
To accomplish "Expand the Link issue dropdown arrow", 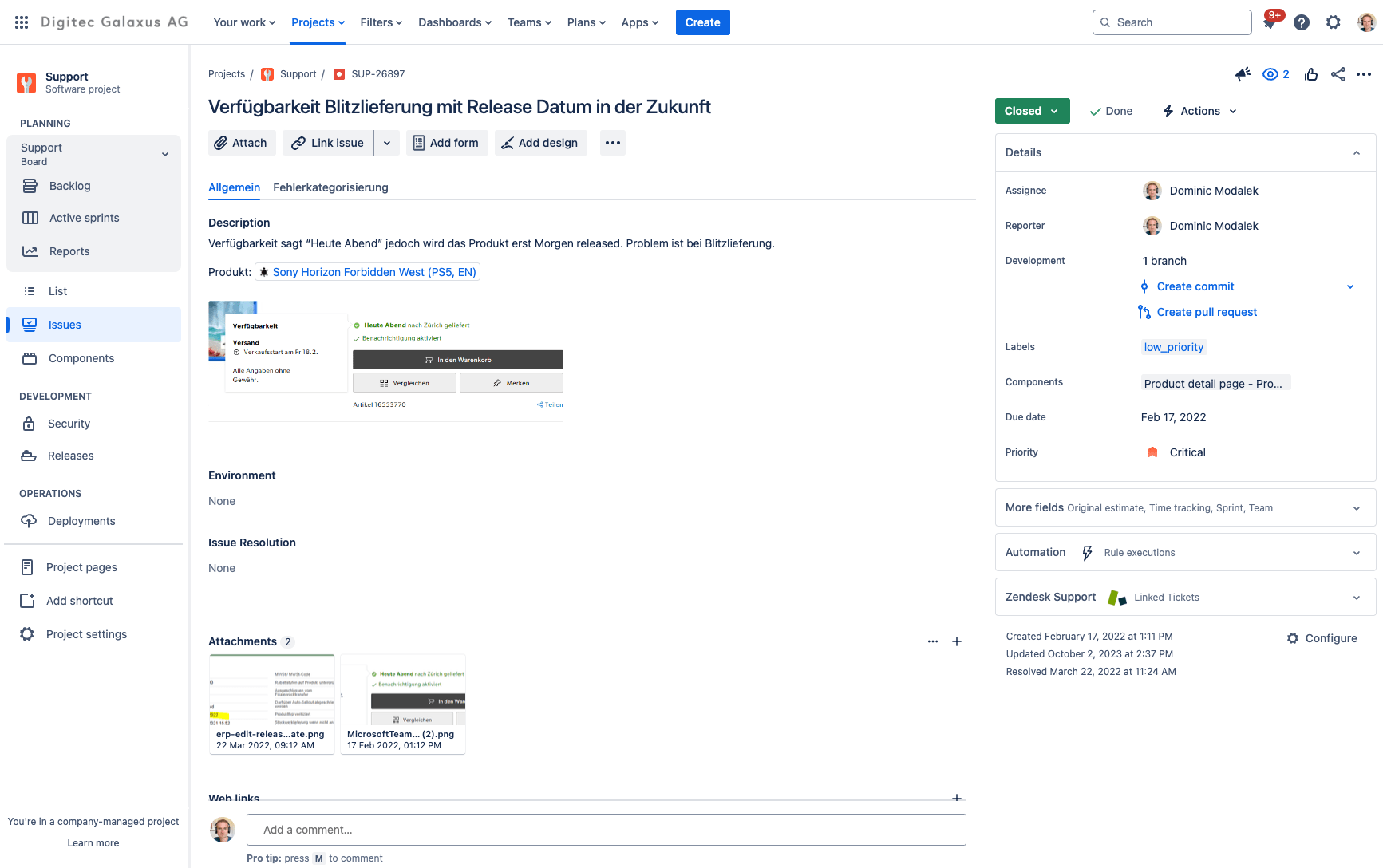I will pos(387,143).
